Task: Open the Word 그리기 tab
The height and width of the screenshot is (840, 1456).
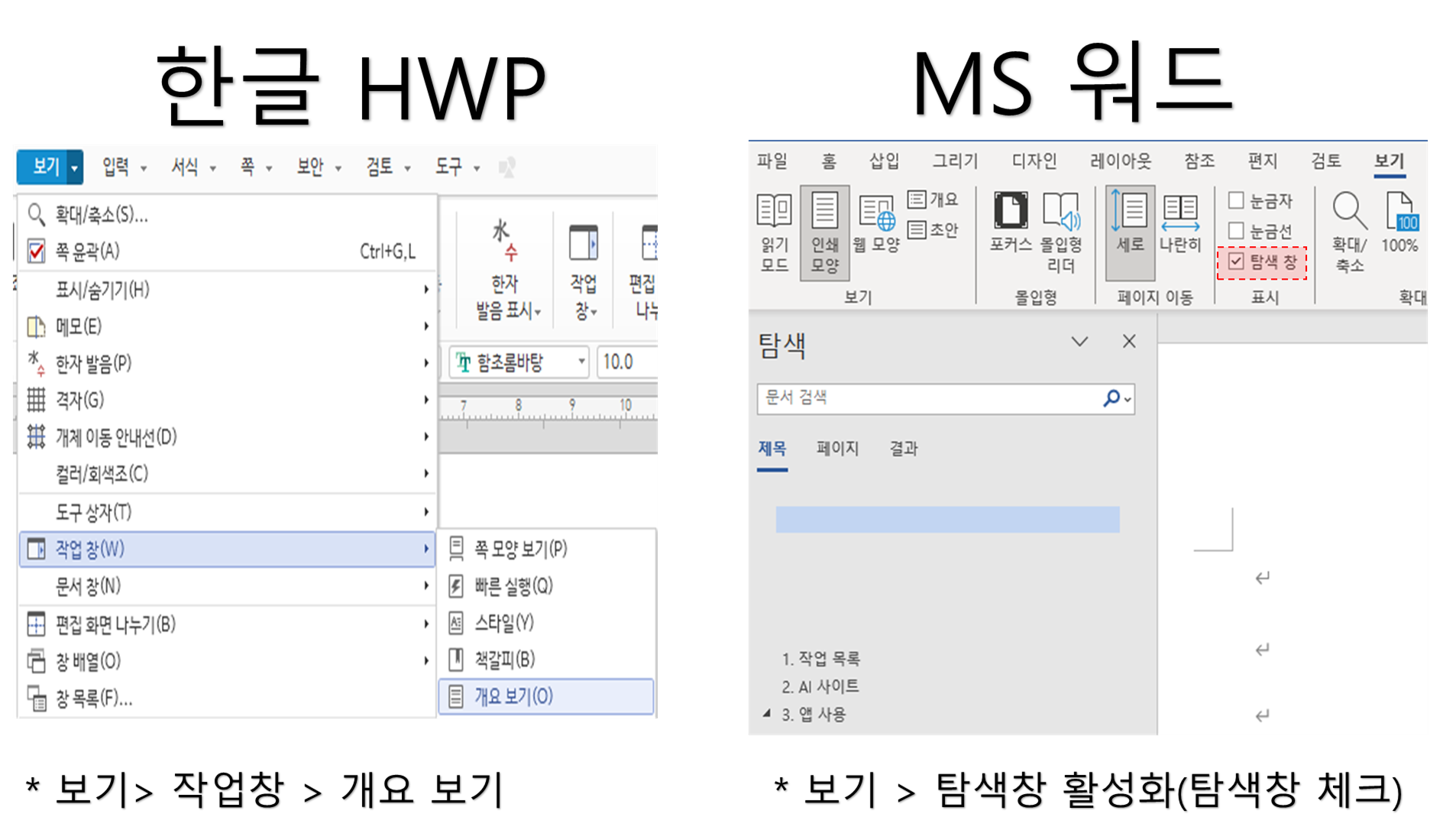Action: (x=955, y=161)
